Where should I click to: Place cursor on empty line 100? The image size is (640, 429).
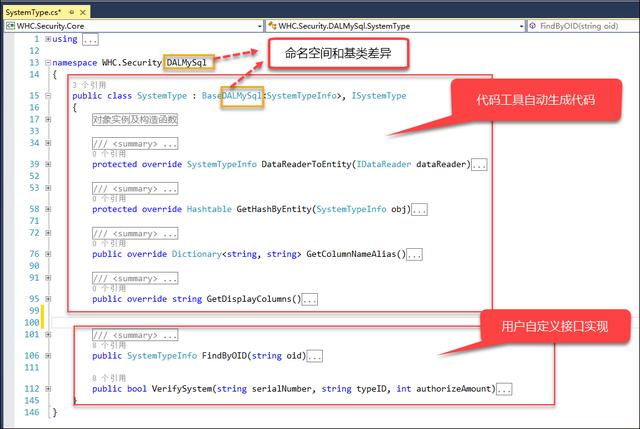[265, 323]
